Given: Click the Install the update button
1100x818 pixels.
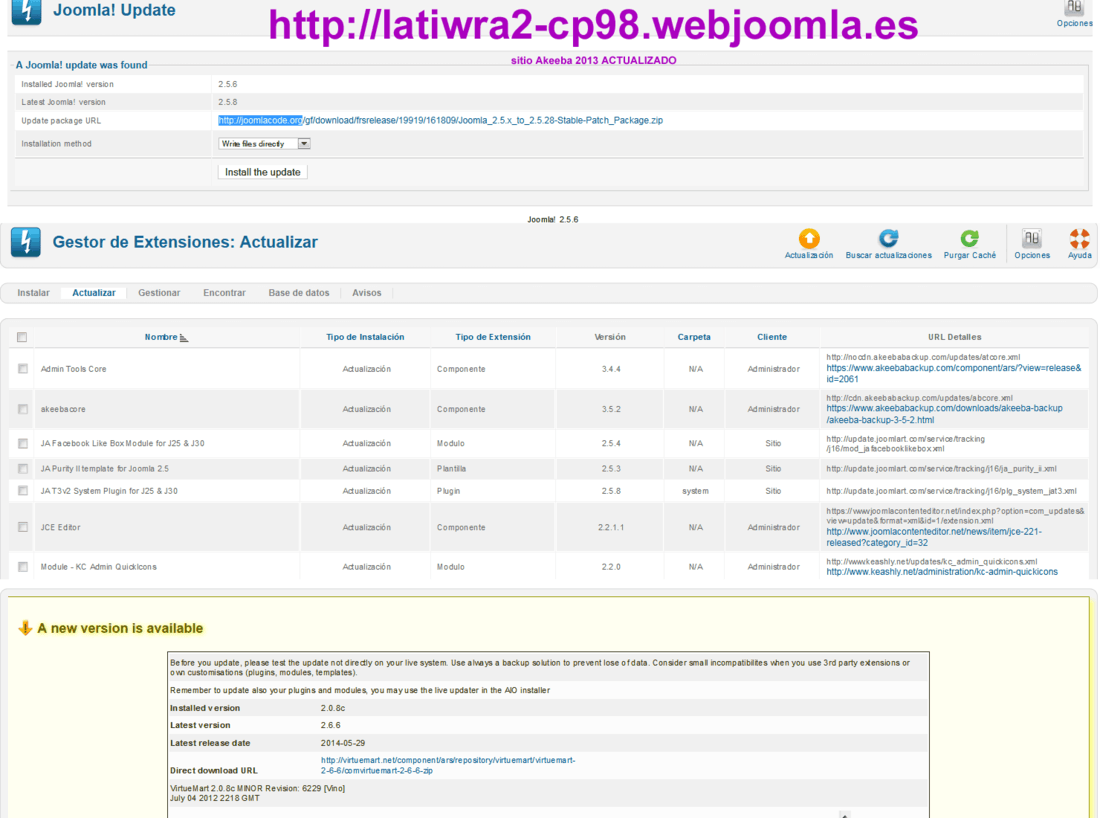Looking at the screenshot, I should point(262,172).
